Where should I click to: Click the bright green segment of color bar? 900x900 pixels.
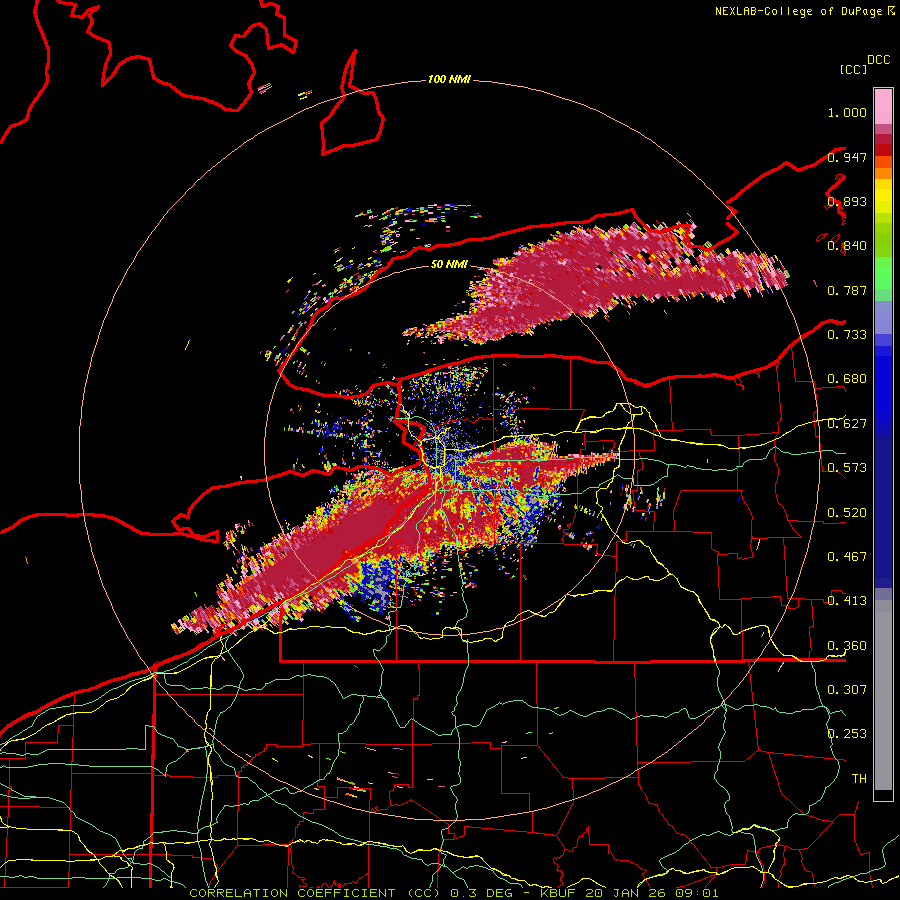coord(883,273)
